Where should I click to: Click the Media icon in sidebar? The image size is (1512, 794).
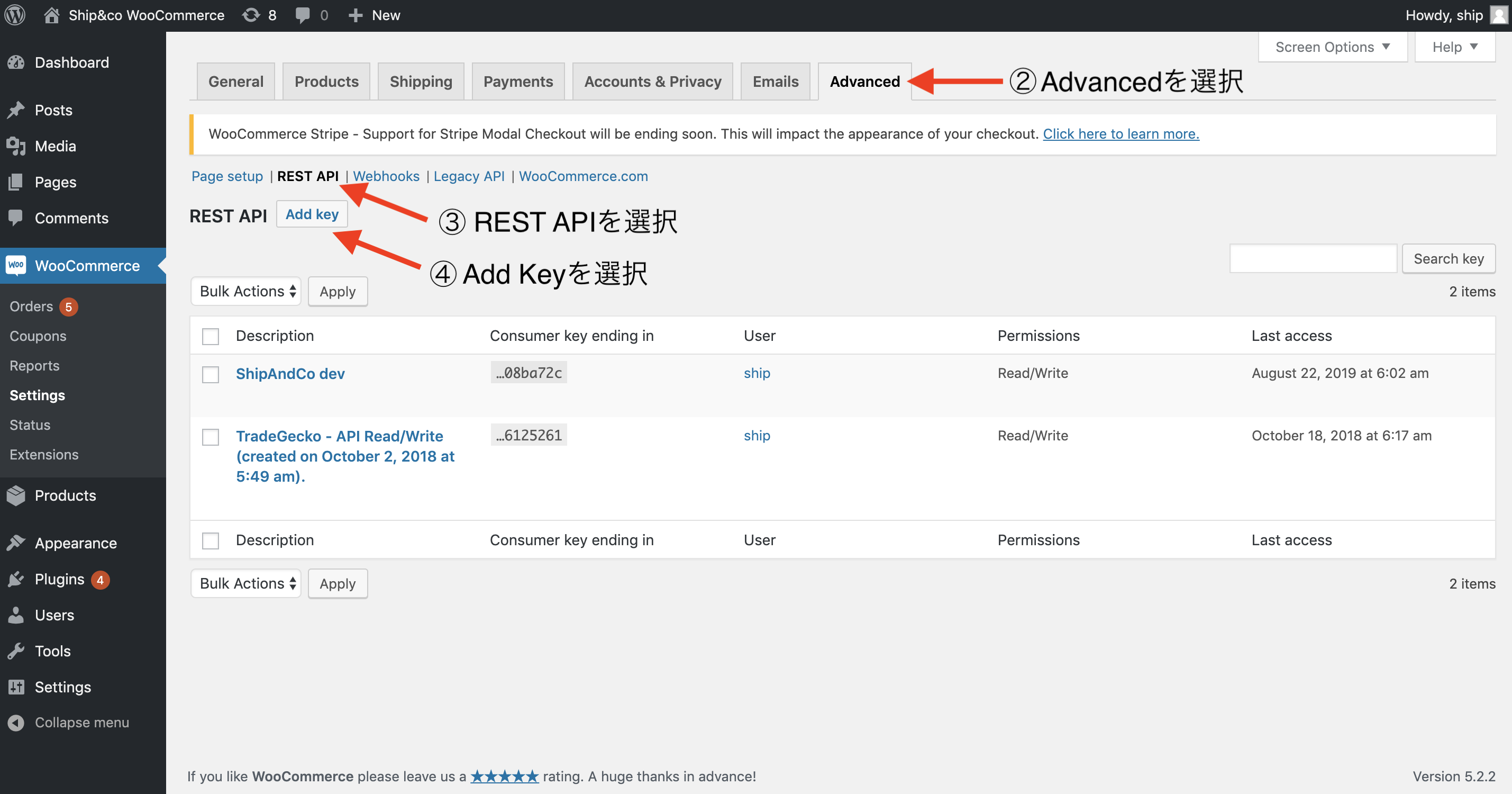click(16, 146)
